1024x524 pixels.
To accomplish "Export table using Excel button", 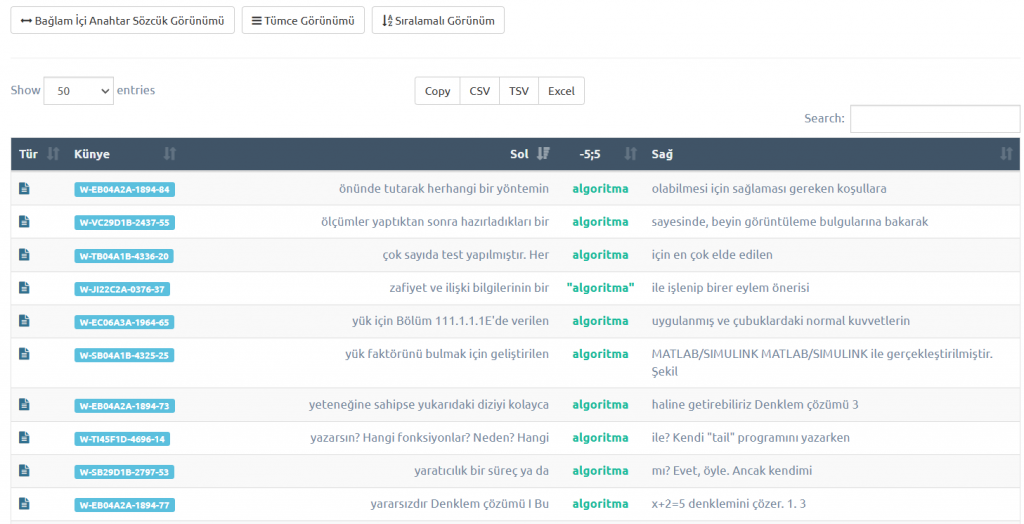I will coord(561,91).
